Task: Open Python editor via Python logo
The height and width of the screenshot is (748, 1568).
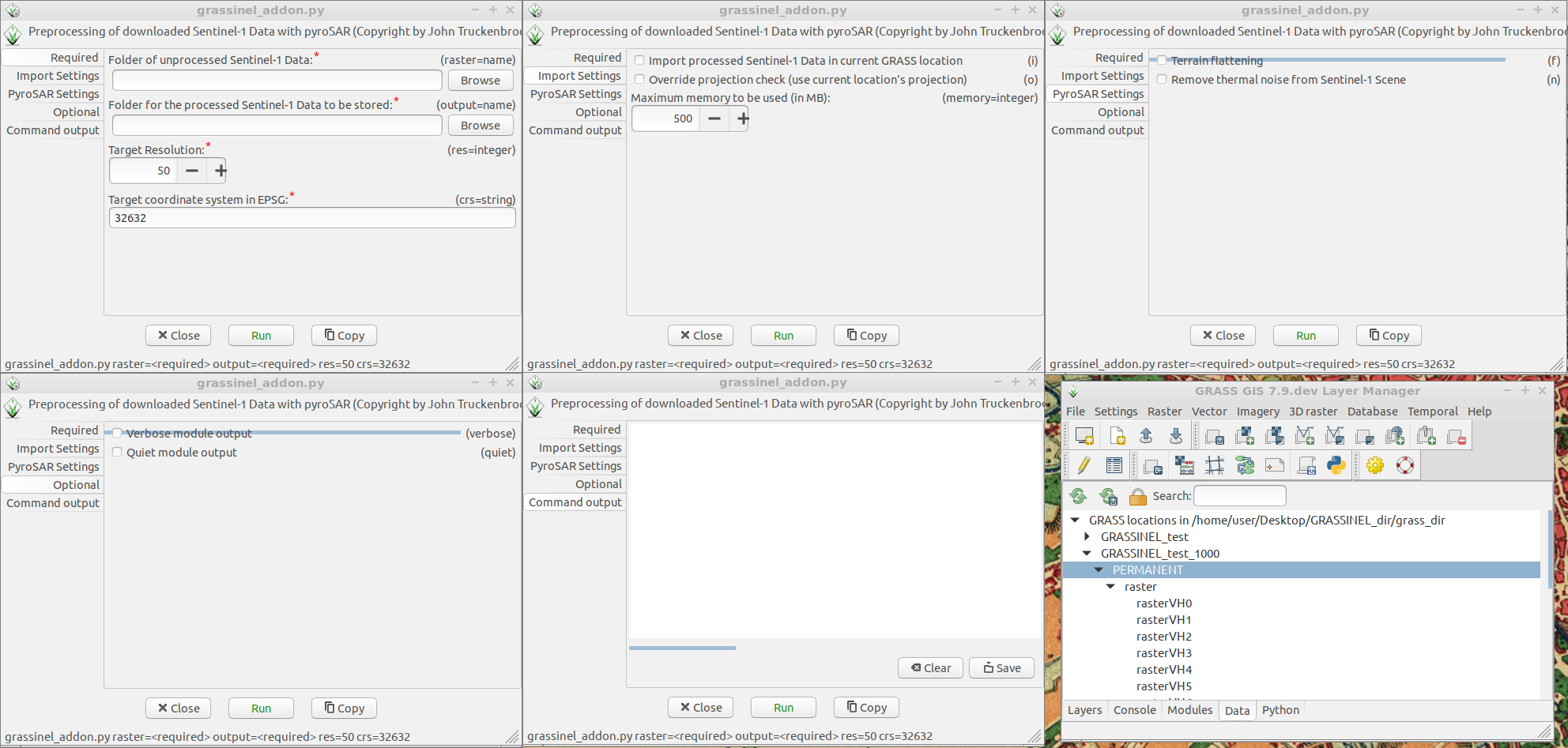Action: [x=1336, y=466]
